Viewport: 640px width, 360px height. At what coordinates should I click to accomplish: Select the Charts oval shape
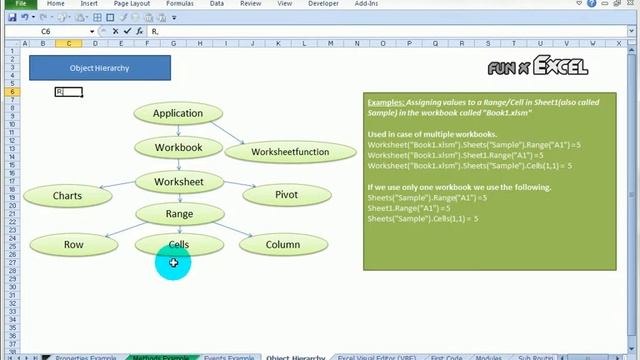67,196
